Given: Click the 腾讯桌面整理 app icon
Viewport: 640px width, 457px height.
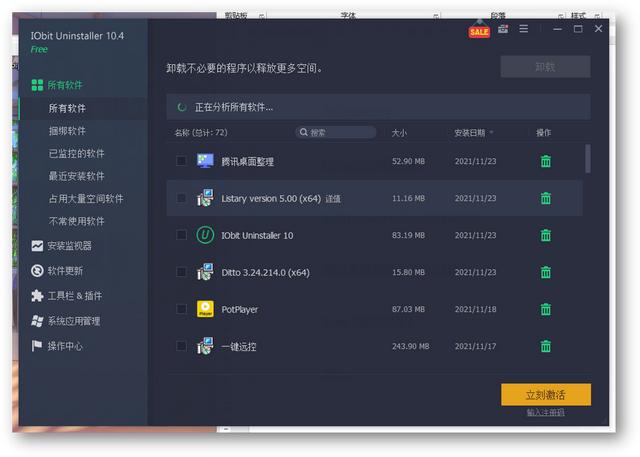Looking at the screenshot, I should (205, 161).
